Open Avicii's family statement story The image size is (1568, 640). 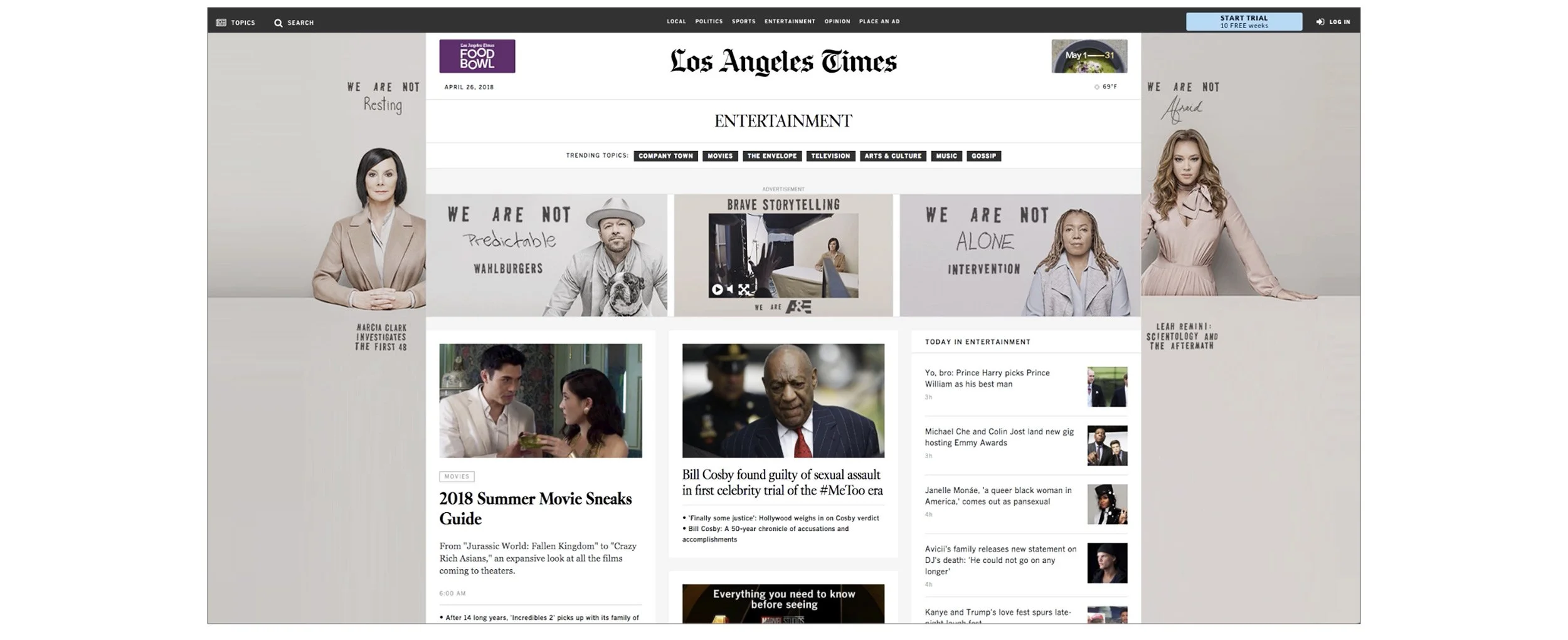[1000, 560]
